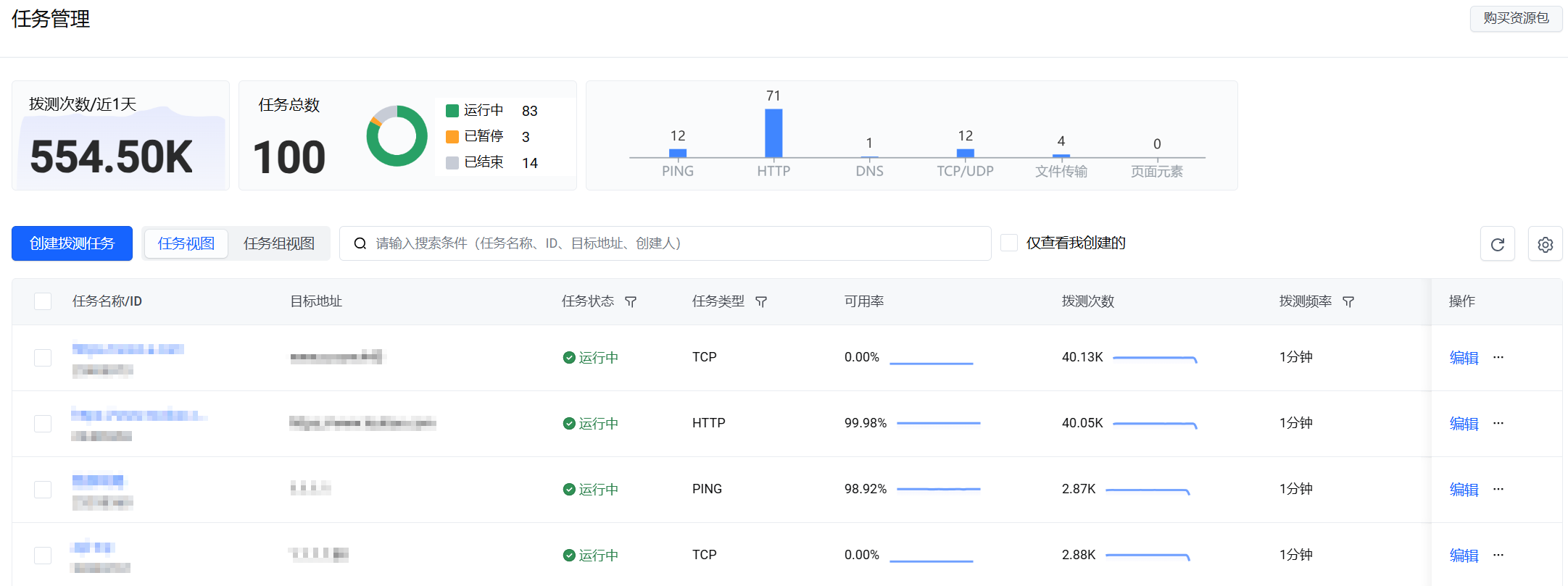
Task: Edit the 2.88K TCP task
Action: tap(1464, 556)
